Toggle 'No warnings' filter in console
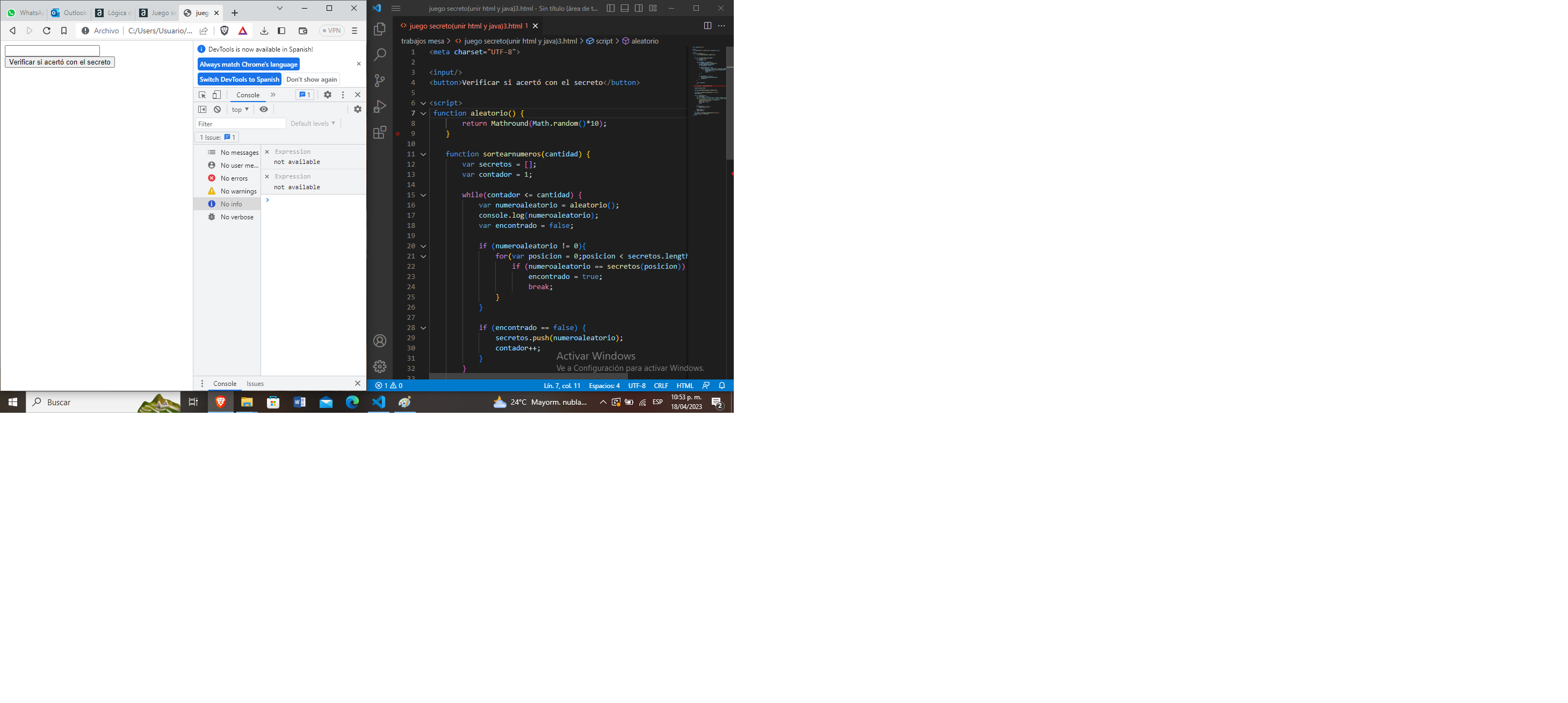Image resolution: width=1568 pixels, height=703 pixels. click(232, 191)
